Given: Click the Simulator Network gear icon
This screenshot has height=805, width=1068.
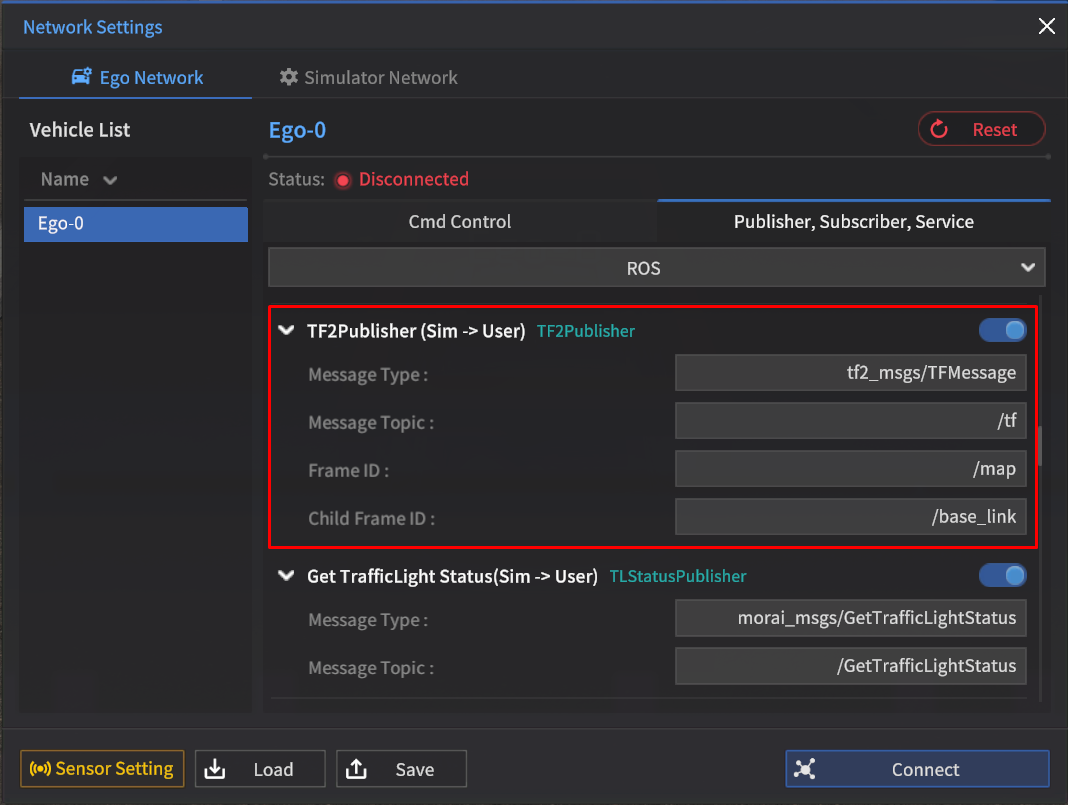Looking at the screenshot, I should click(x=289, y=77).
